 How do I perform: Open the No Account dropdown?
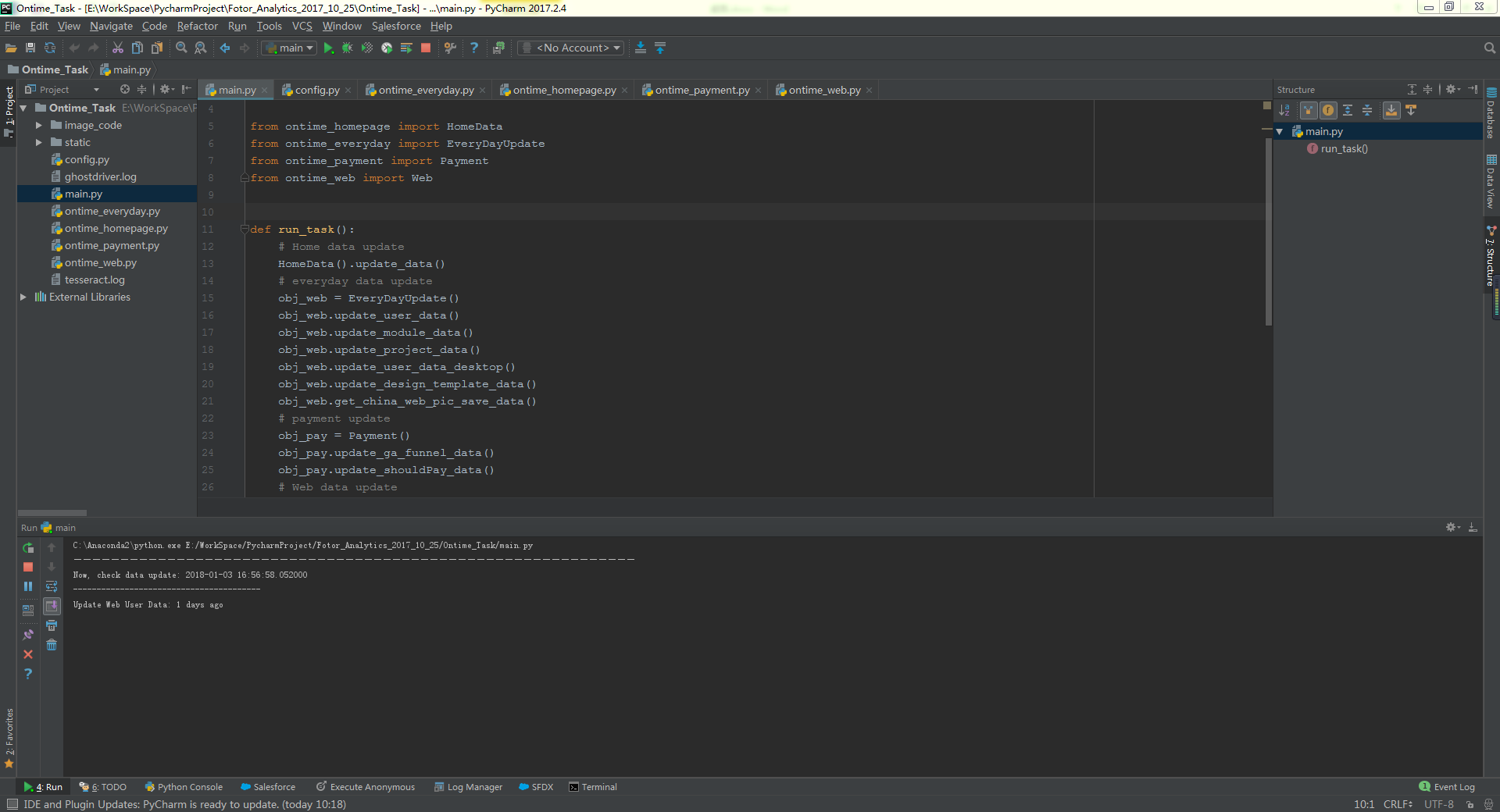(x=571, y=48)
